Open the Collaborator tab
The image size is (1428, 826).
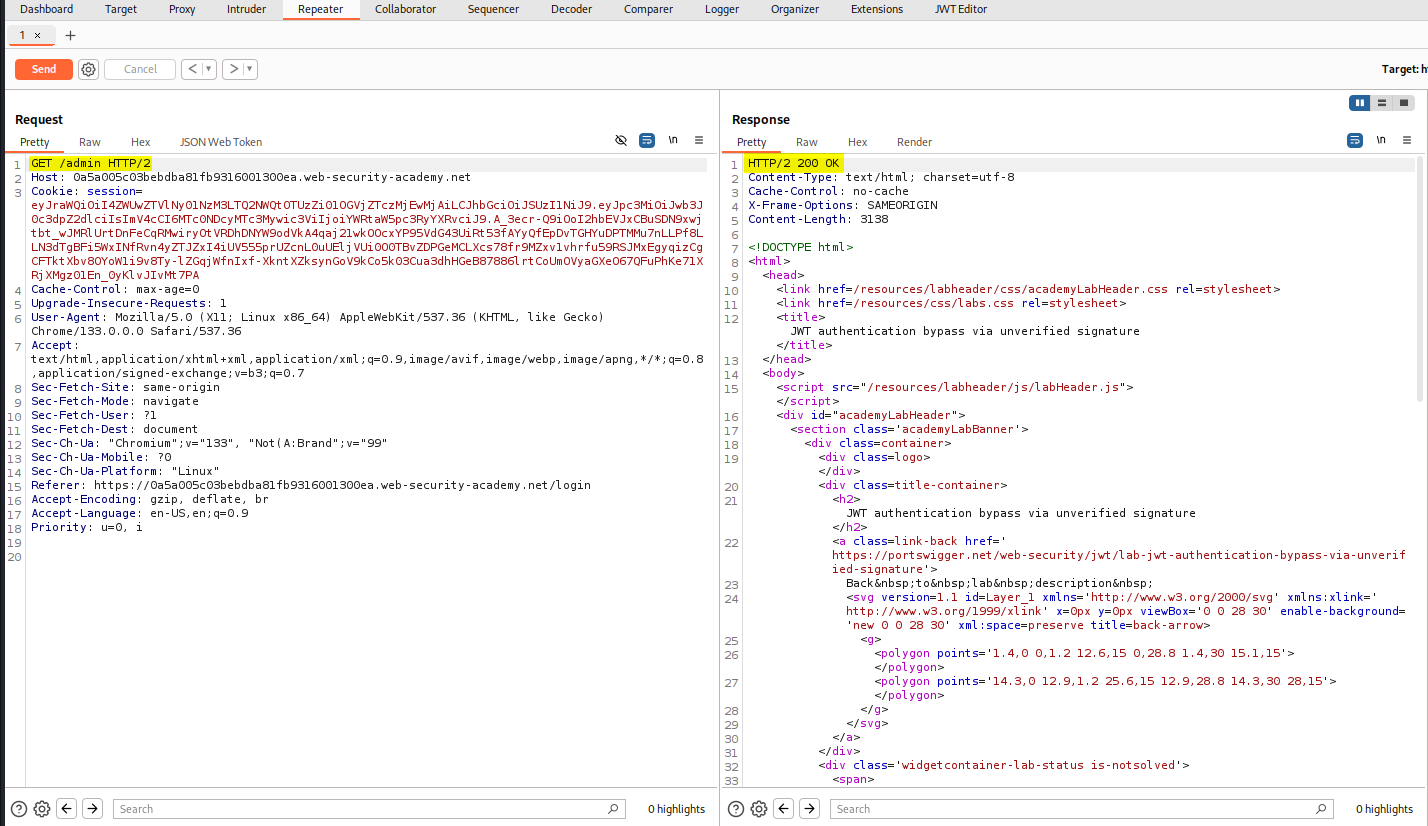pos(406,9)
